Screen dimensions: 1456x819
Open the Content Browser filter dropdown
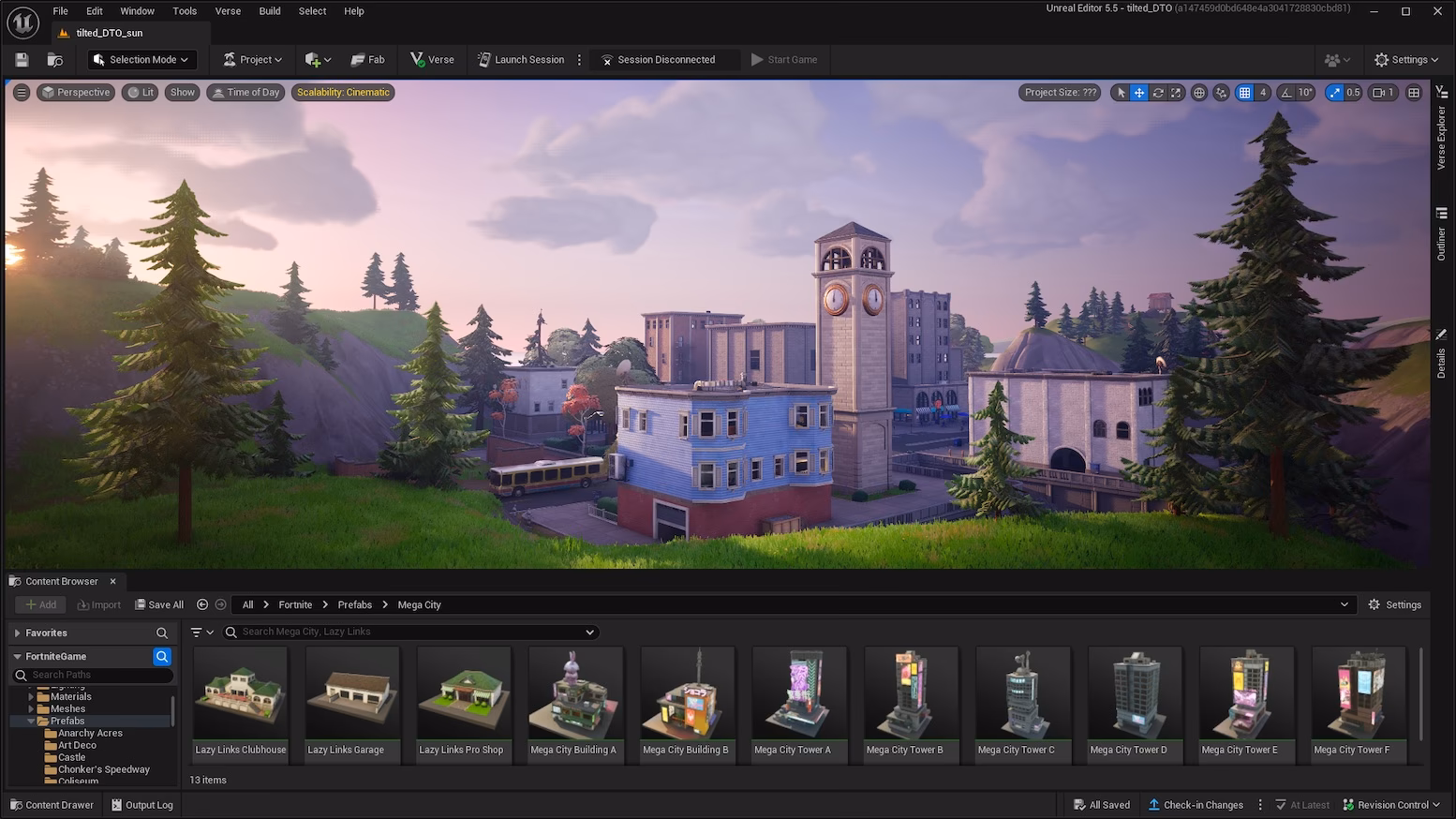[x=202, y=633]
